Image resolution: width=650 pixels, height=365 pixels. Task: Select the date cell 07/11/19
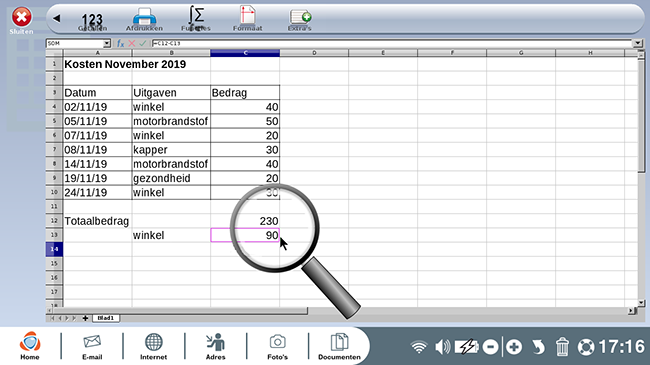(x=97, y=135)
